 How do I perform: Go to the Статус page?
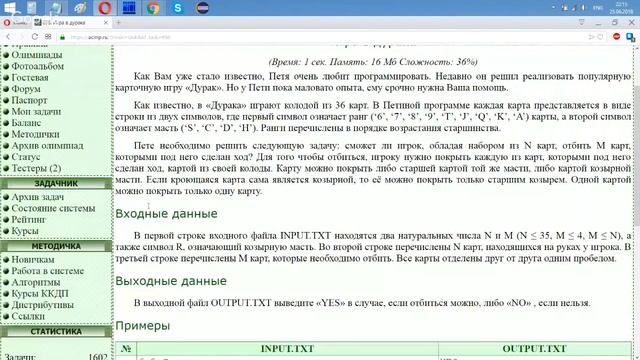click(26, 157)
